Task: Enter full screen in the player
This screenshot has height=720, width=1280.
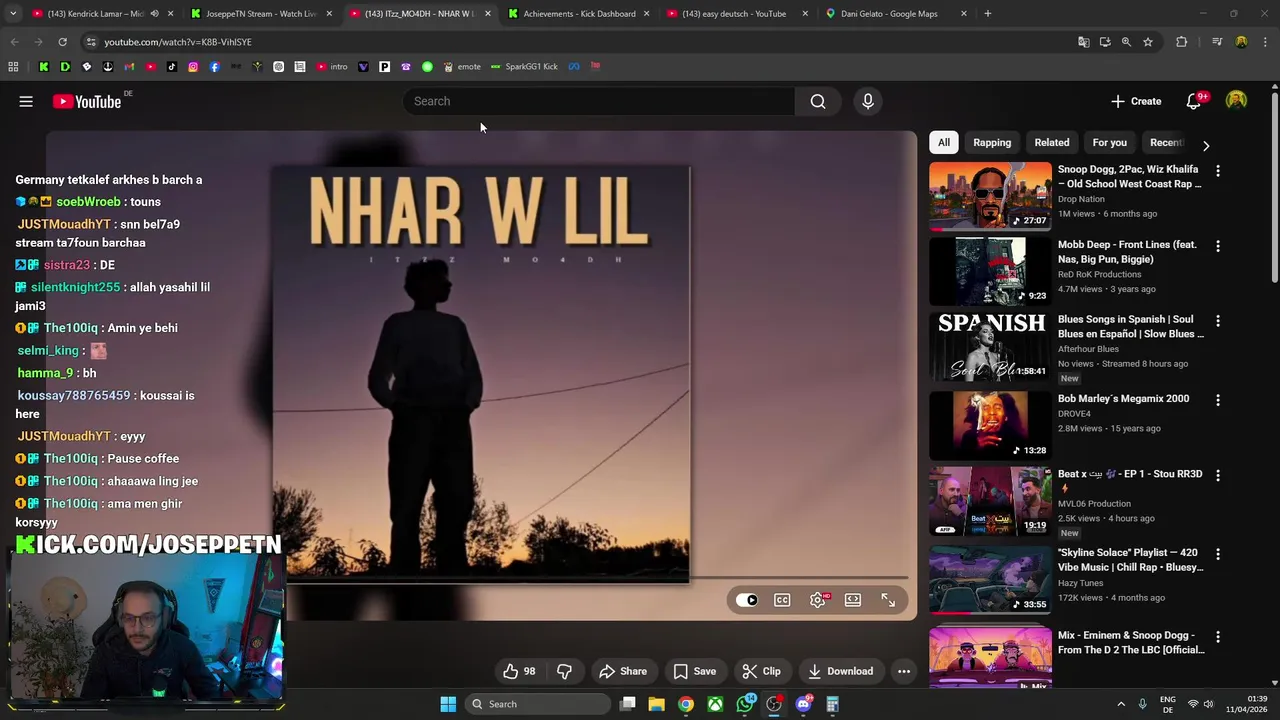Action: 888,600
